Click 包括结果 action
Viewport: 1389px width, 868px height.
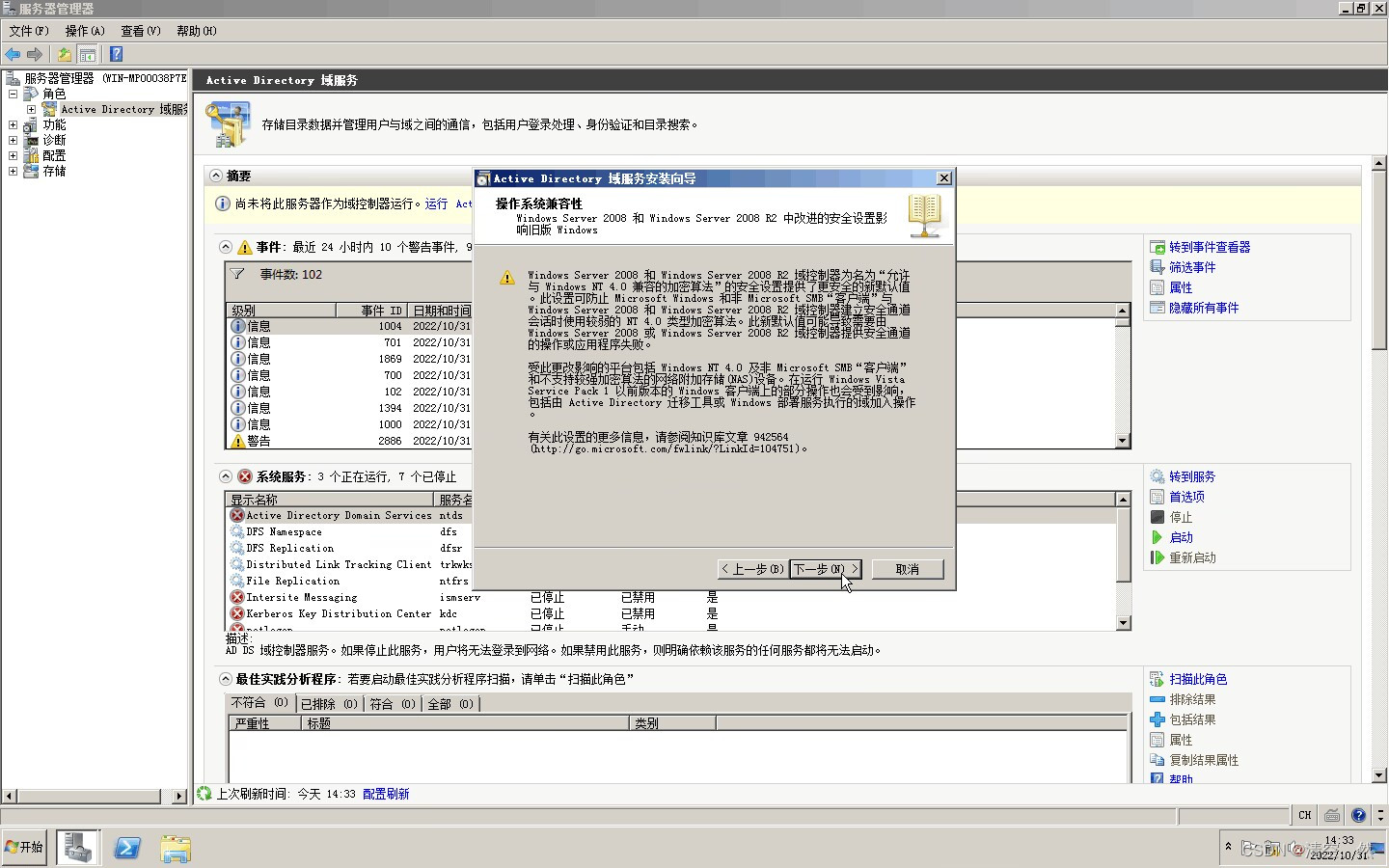pyautogui.click(x=1192, y=719)
